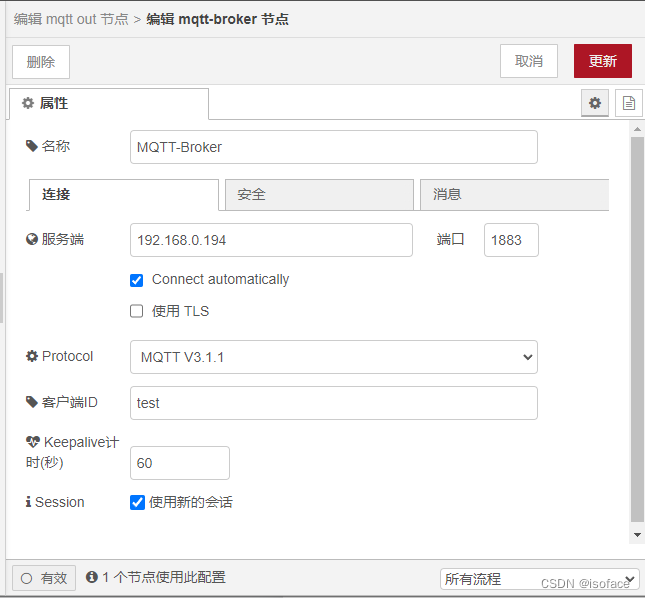The width and height of the screenshot is (645, 598).
Task: Click the info icon beside node usage count
Action: [92, 577]
